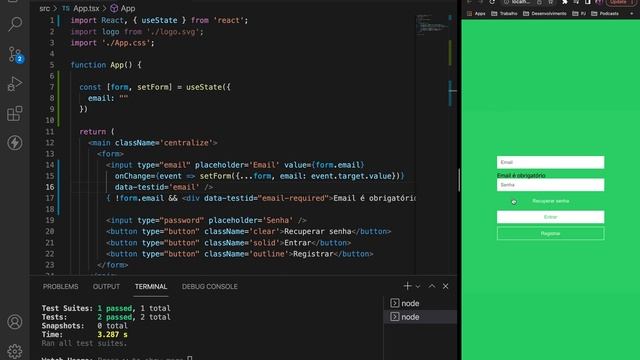
Task: Open the Accounts menu icon
Action: coord(15,322)
